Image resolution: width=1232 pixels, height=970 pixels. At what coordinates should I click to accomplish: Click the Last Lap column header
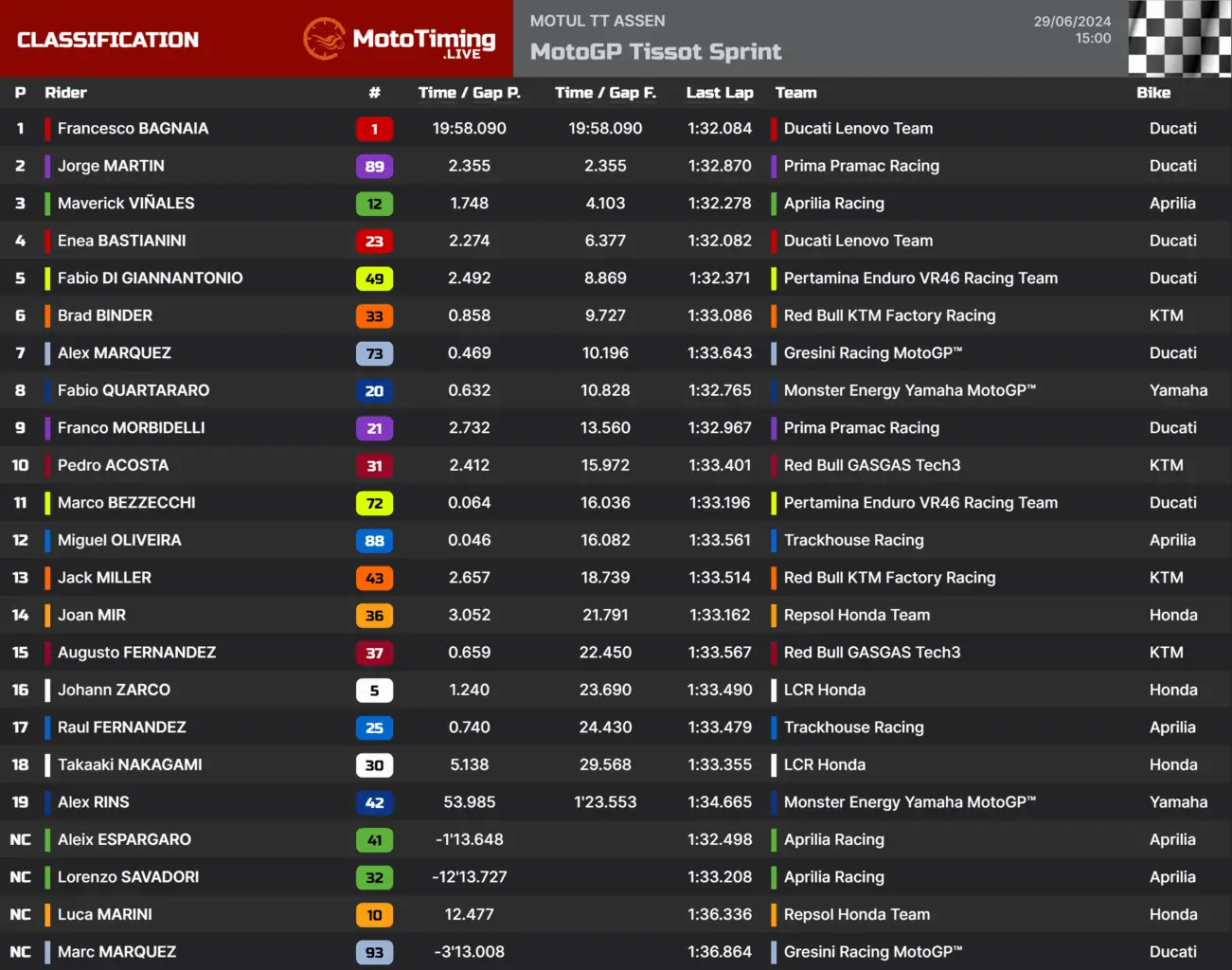(x=720, y=93)
